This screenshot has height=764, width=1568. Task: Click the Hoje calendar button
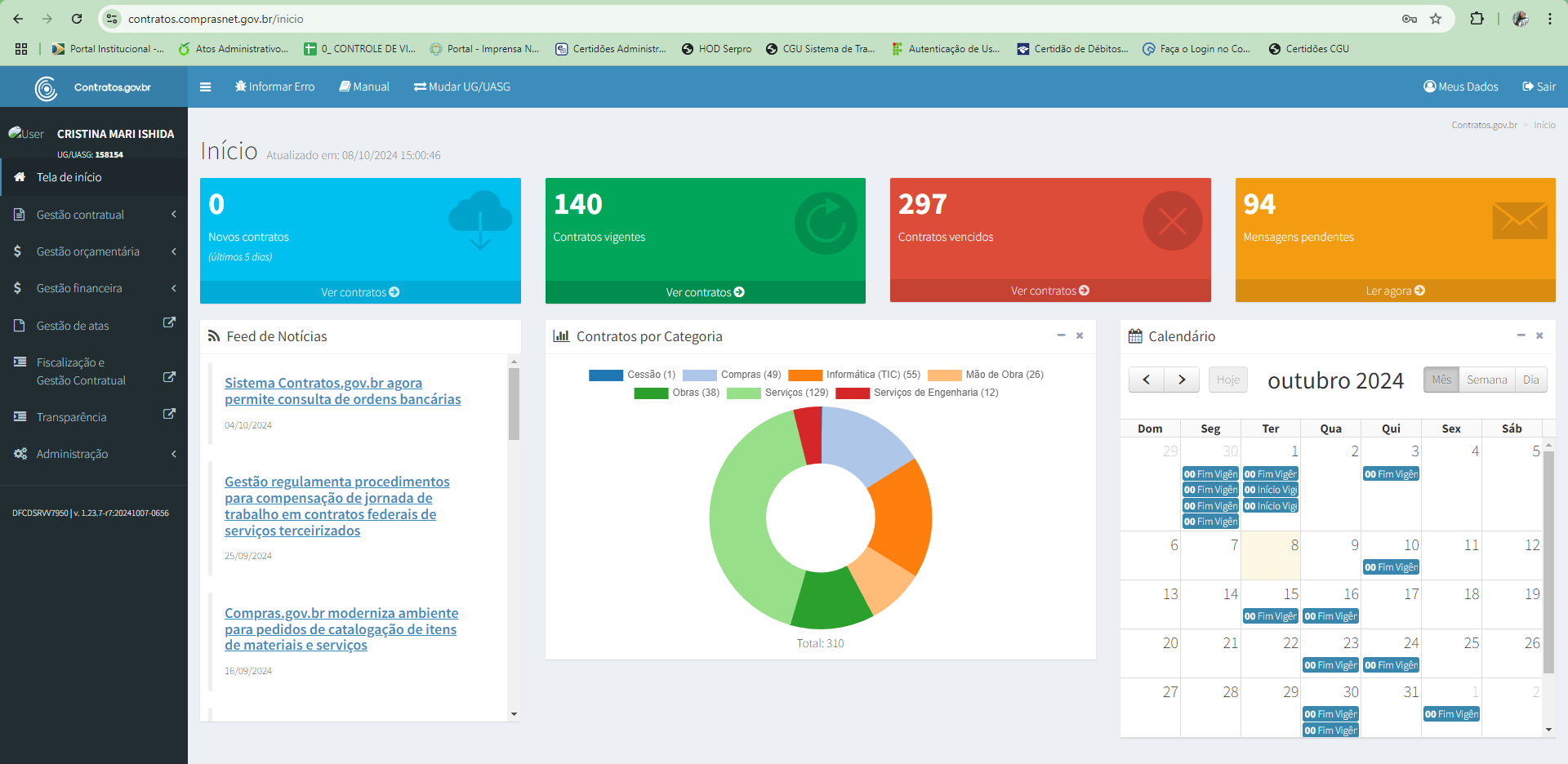coord(1227,380)
